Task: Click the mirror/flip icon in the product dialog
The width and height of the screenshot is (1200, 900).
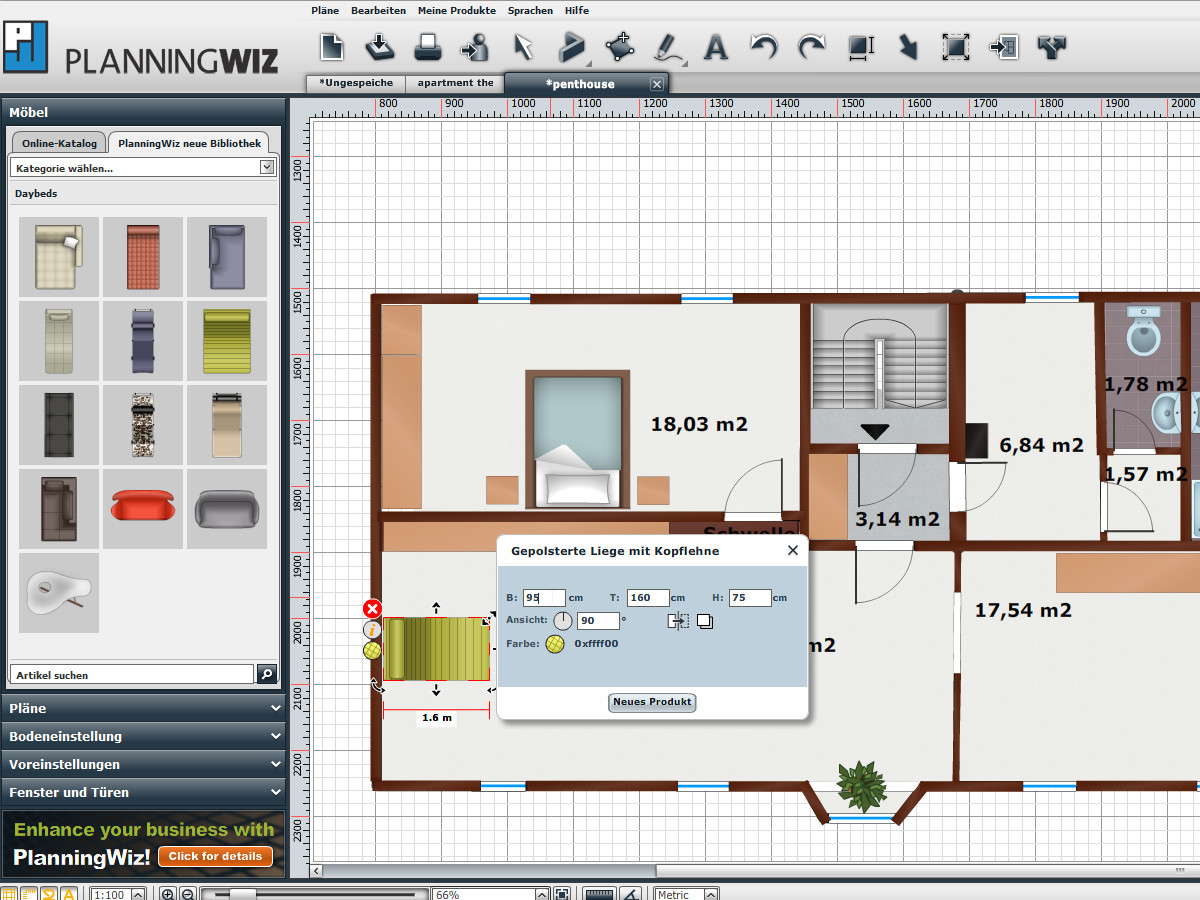Action: tap(679, 621)
